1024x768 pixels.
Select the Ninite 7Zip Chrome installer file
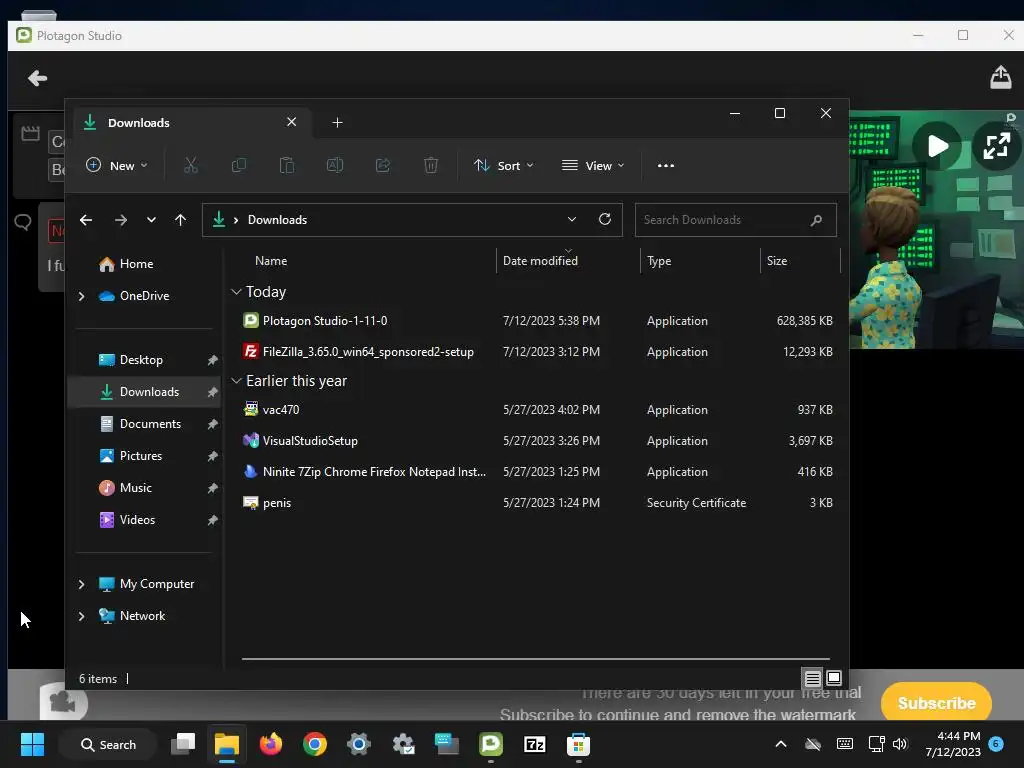tap(537, 472)
